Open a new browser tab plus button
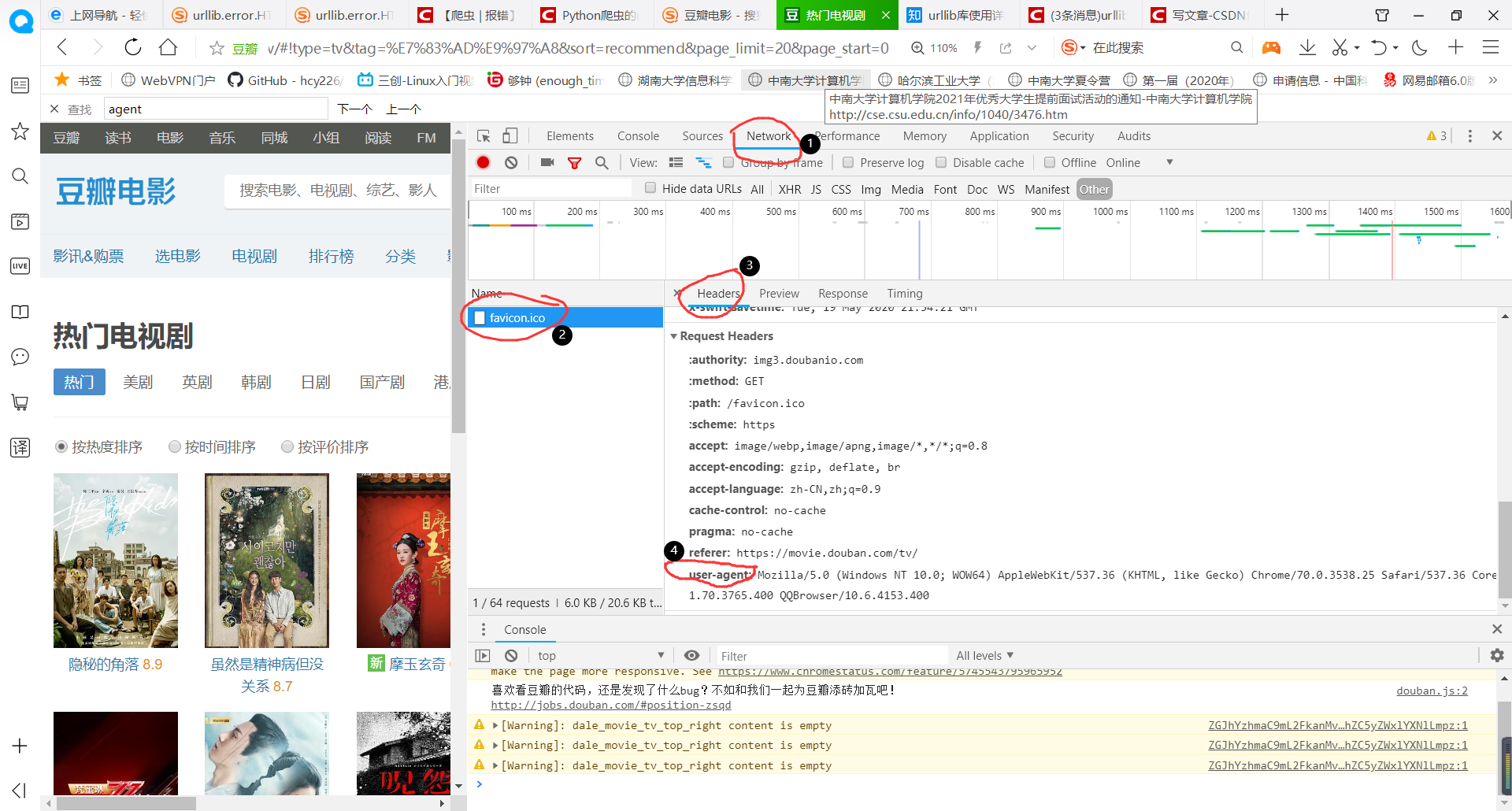Screen dimensions: 1512x811 [1282, 14]
